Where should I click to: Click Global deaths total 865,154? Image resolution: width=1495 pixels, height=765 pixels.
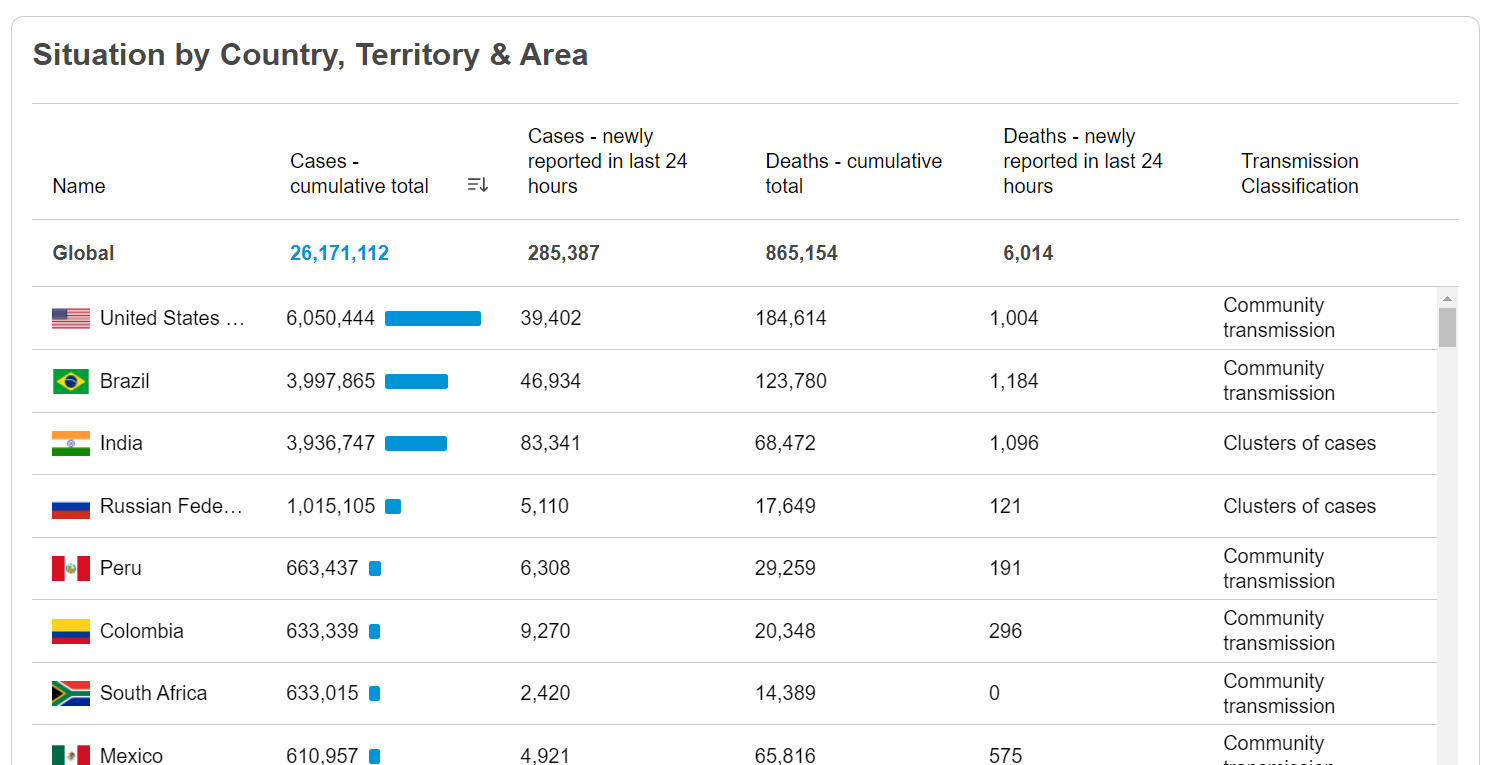pyautogui.click(x=802, y=253)
